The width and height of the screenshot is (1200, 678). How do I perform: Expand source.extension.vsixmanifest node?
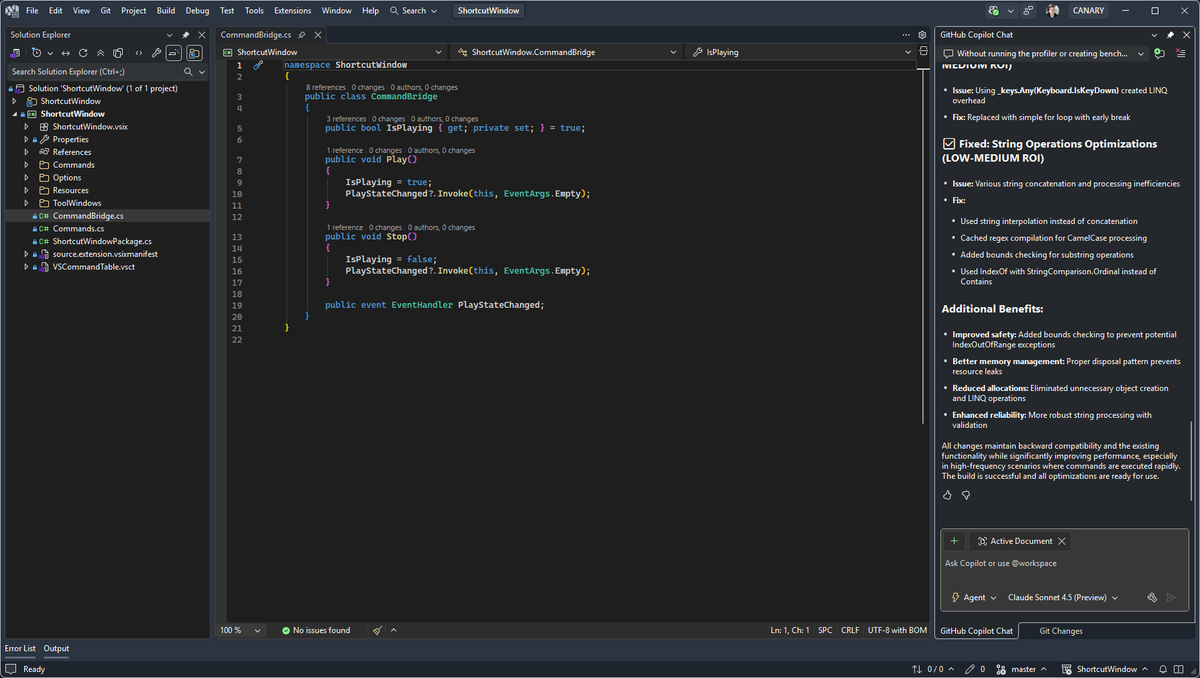(x=26, y=254)
